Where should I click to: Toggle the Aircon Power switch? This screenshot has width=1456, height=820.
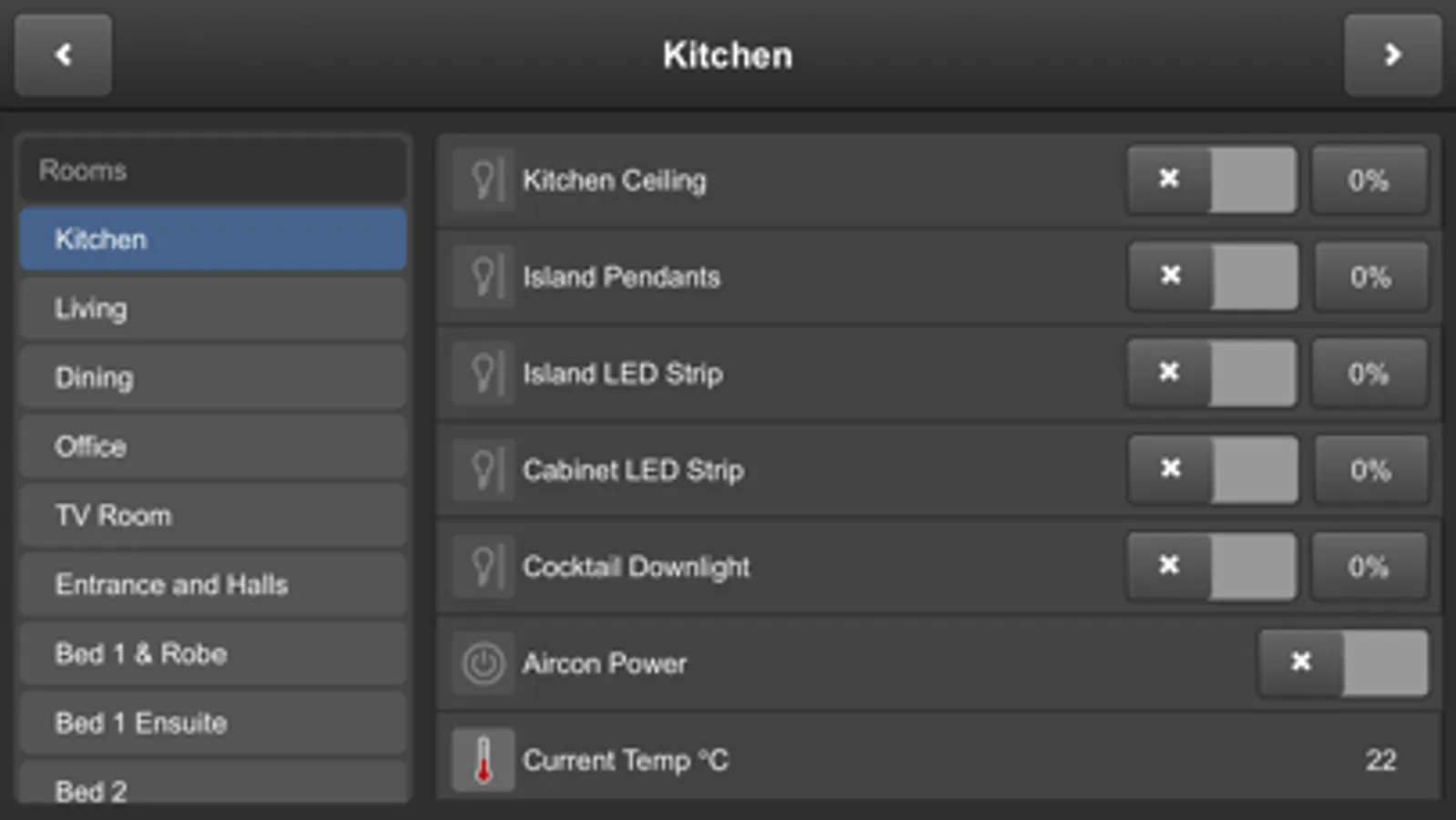point(1342,663)
